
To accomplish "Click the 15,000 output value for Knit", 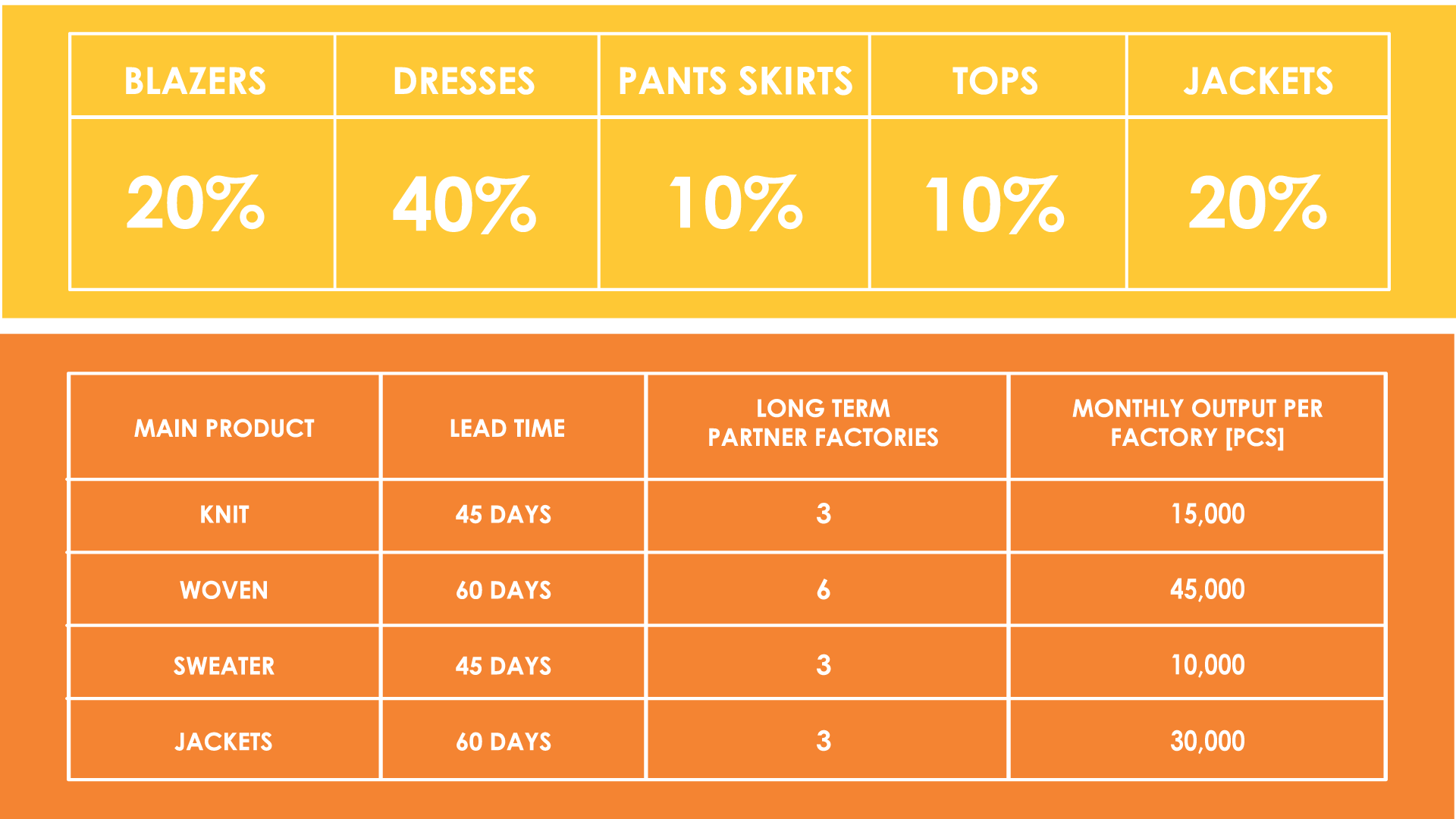I will click(x=1208, y=514).
